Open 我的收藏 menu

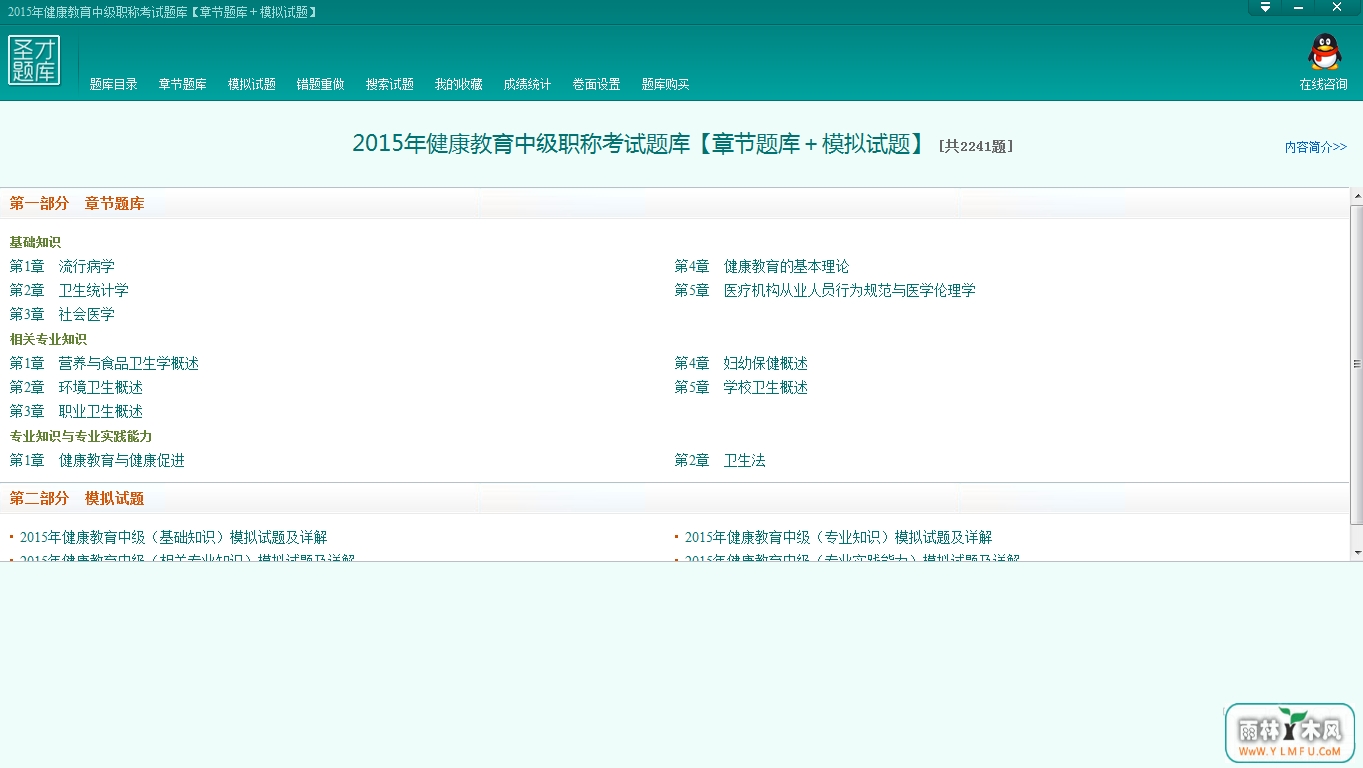tap(459, 84)
